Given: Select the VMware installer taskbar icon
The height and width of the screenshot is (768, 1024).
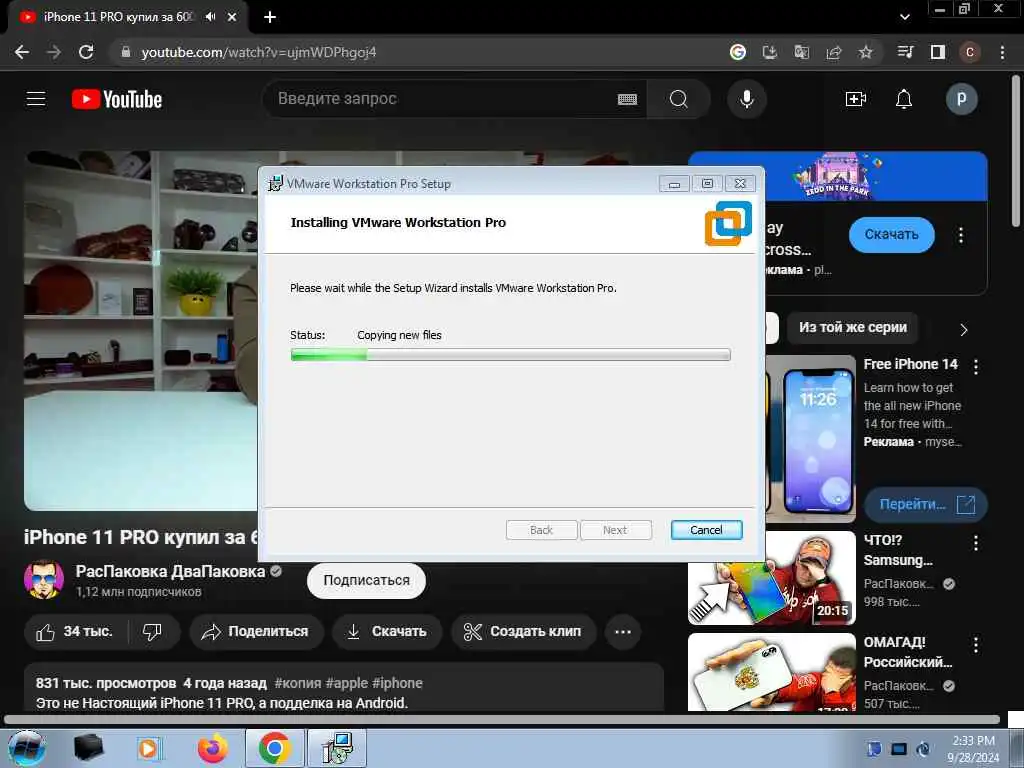Looking at the screenshot, I should coord(337,748).
